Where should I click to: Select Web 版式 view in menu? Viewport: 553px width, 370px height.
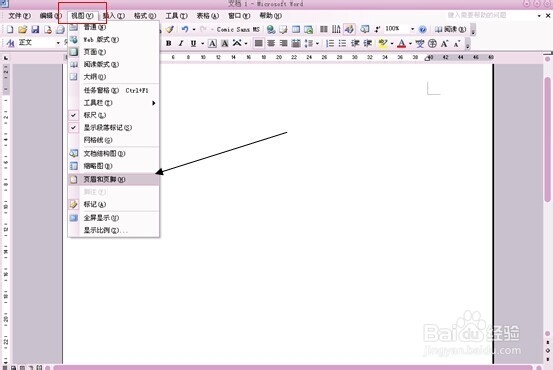coord(114,40)
